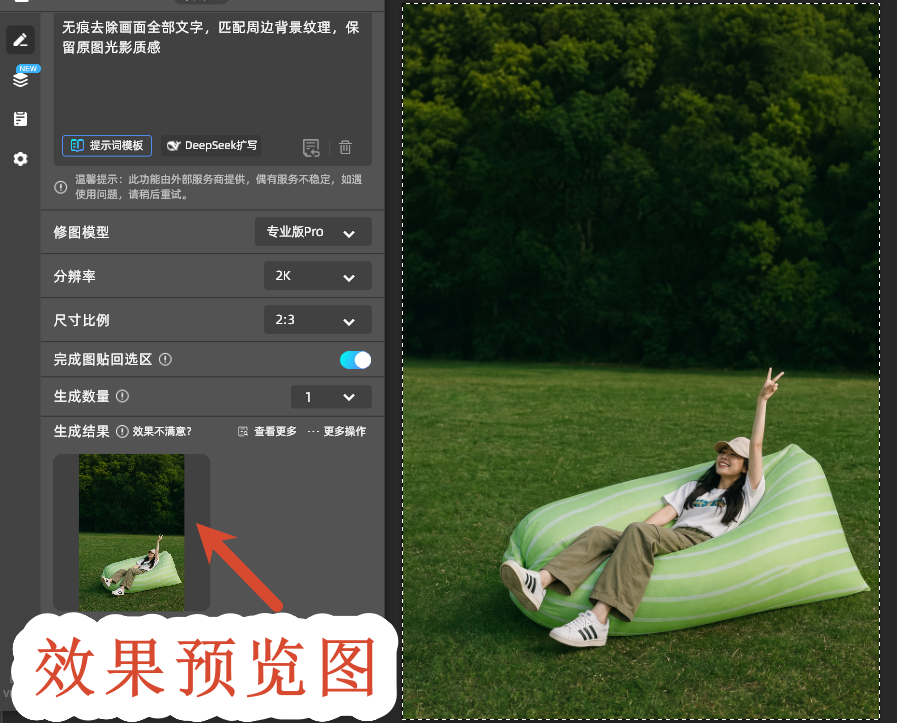Image resolution: width=897 pixels, height=723 pixels.
Task: Click the prompt history icon beside trash
Action: click(x=311, y=148)
